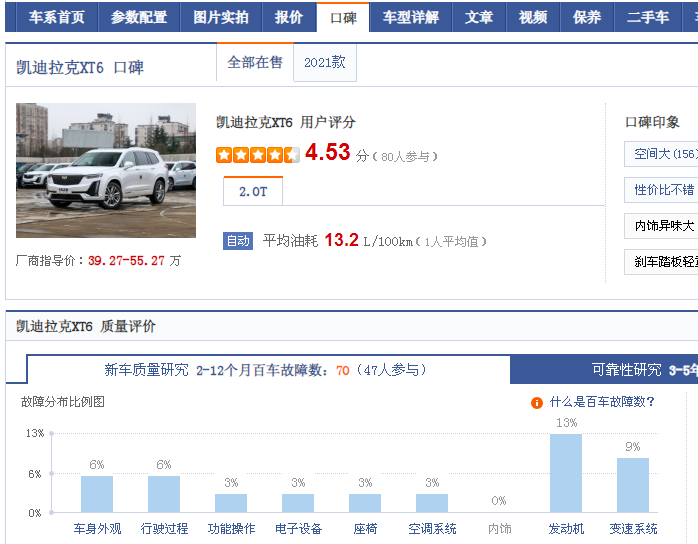Viewport: 698px width, 544px height.
Task: Open the 二手车 navigation tab
Action: coord(648,18)
